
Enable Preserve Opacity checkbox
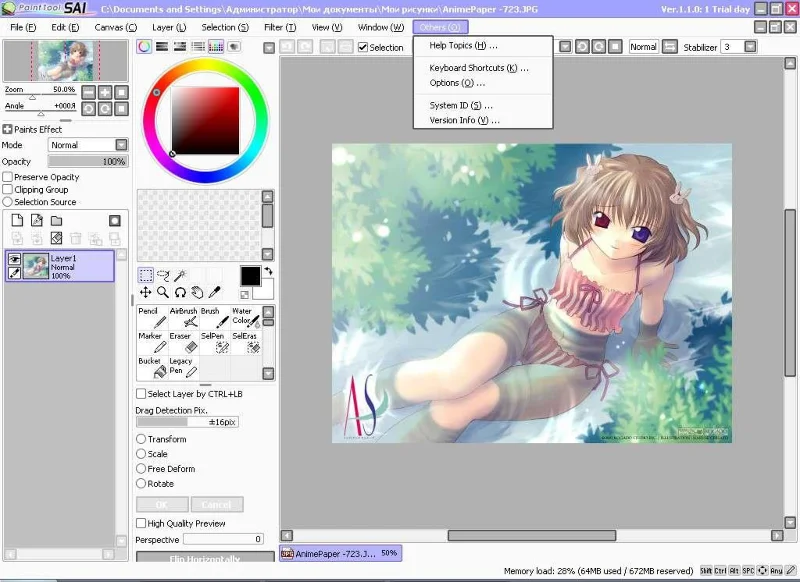[x=8, y=177]
